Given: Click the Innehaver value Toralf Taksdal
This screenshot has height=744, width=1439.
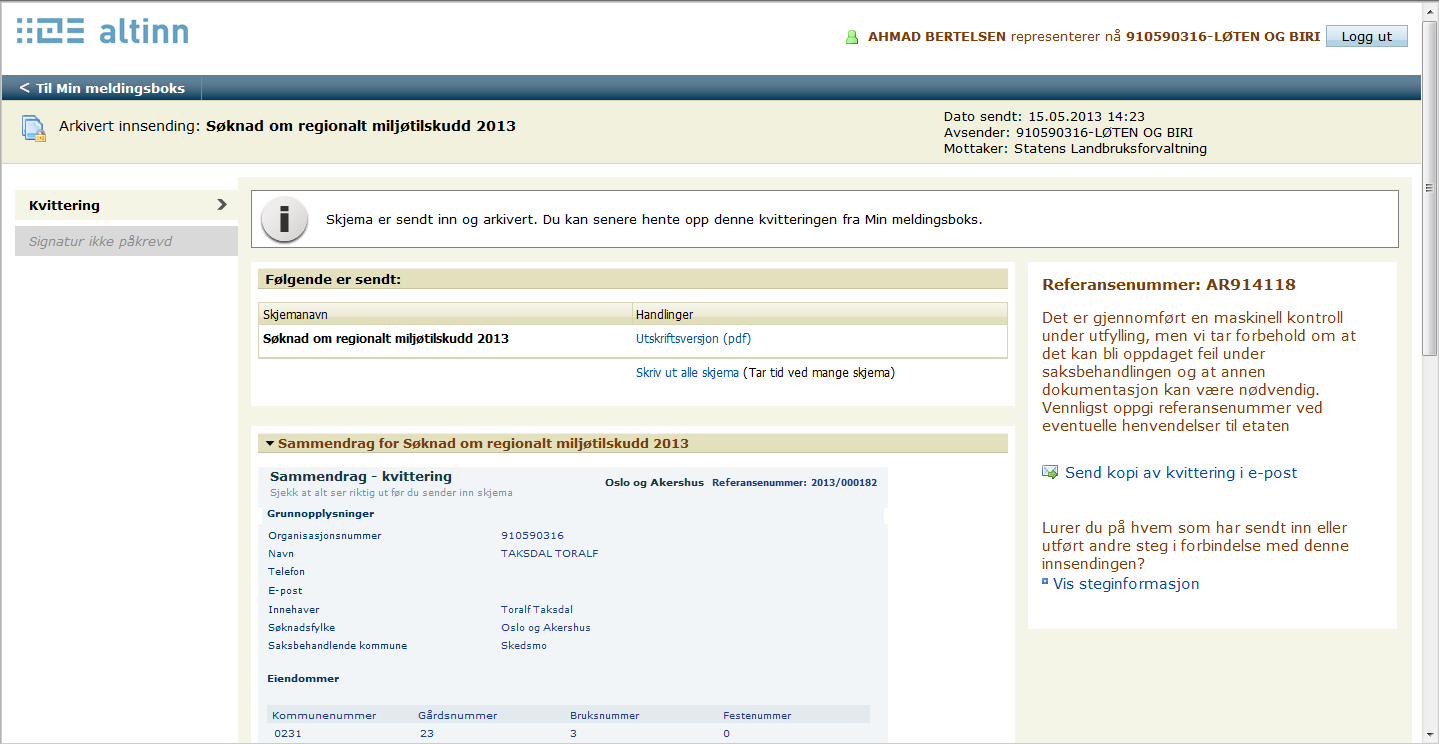Looking at the screenshot, I should coord(537,610).
